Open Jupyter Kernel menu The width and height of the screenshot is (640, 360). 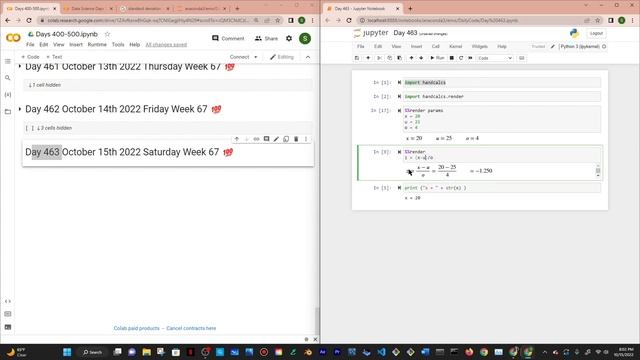456,47
